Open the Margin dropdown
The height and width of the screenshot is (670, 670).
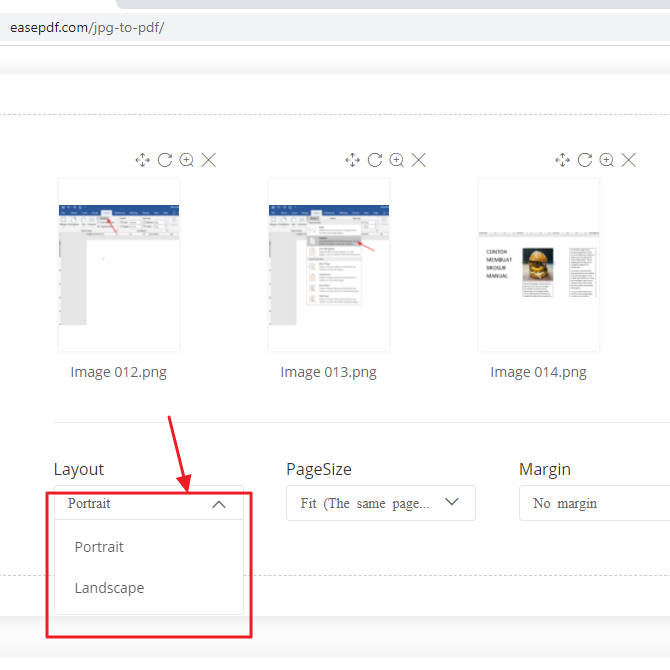tap(594, 503)
